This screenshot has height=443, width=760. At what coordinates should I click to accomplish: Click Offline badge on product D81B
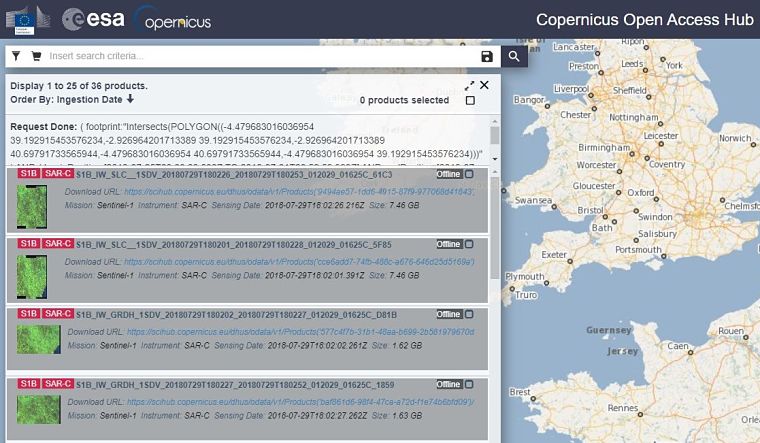(x=449, y=314)
